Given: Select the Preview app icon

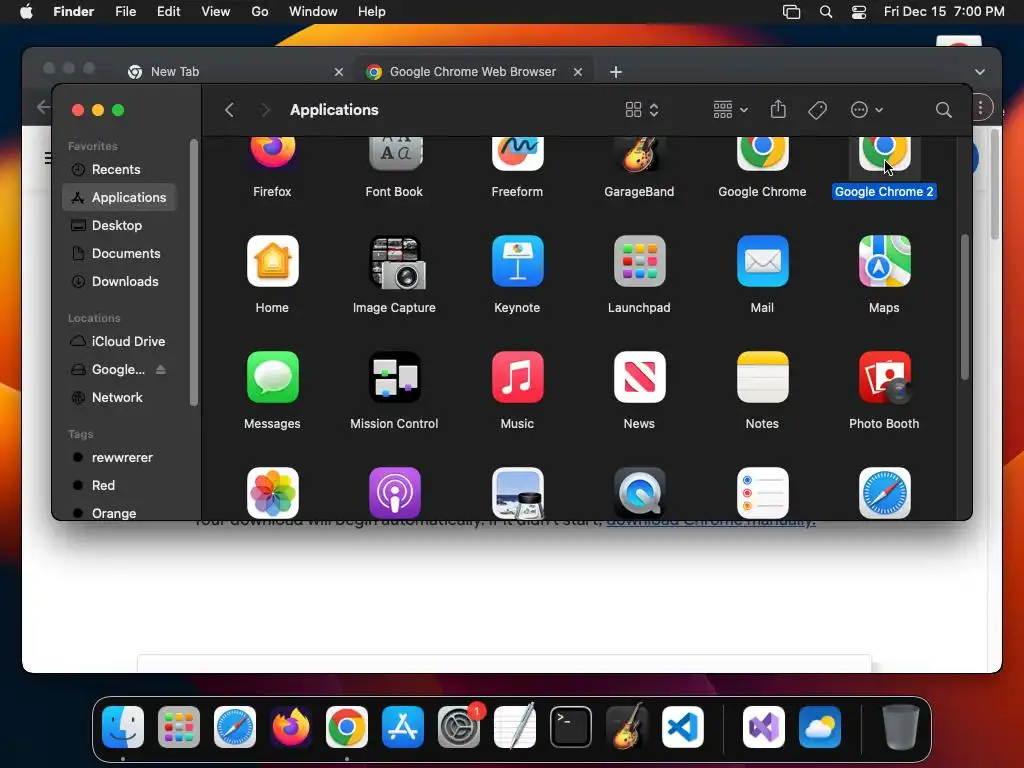Looking at the screenshot, I should (x=517, y=493).
